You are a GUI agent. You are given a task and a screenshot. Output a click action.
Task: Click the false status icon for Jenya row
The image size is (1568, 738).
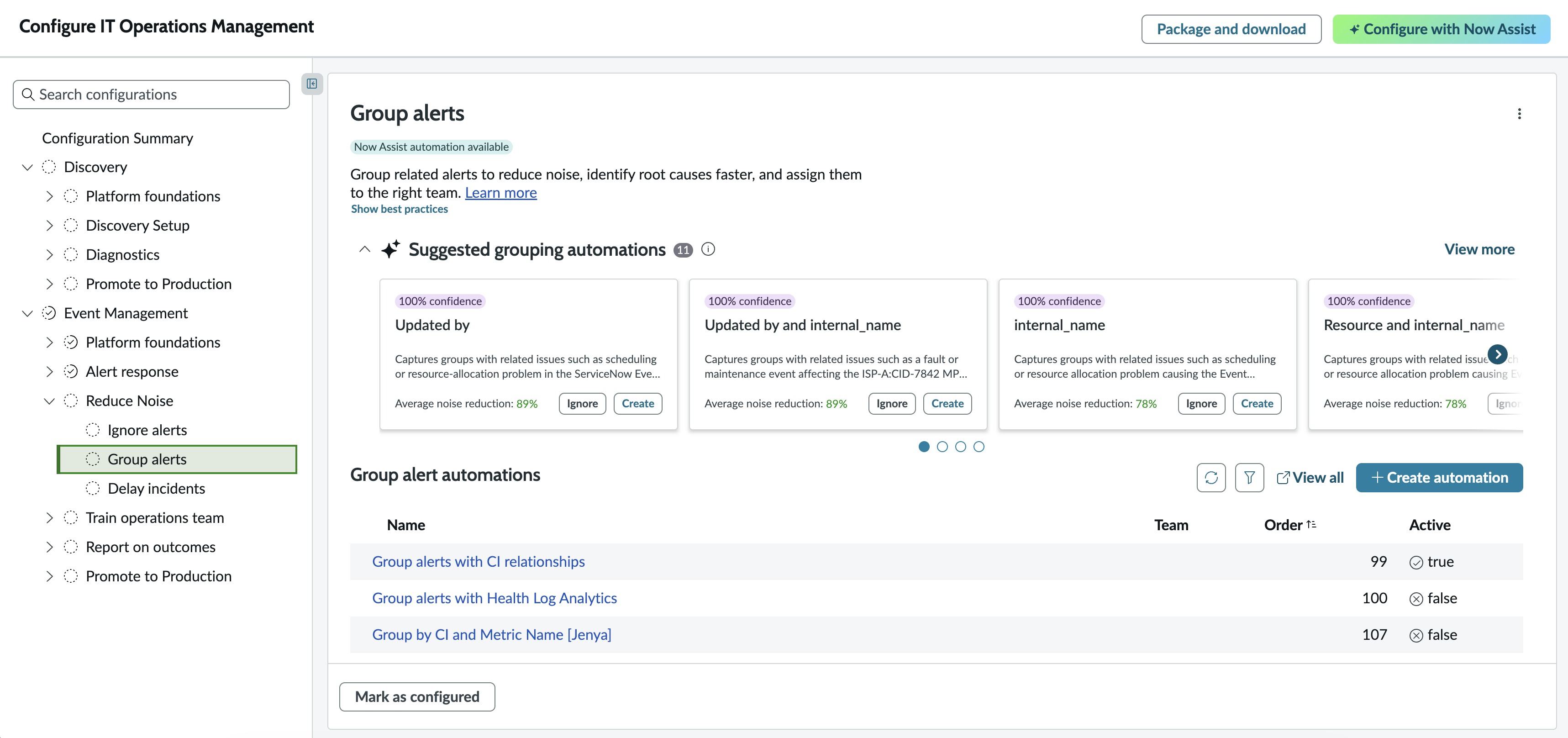pos(1416,636)
